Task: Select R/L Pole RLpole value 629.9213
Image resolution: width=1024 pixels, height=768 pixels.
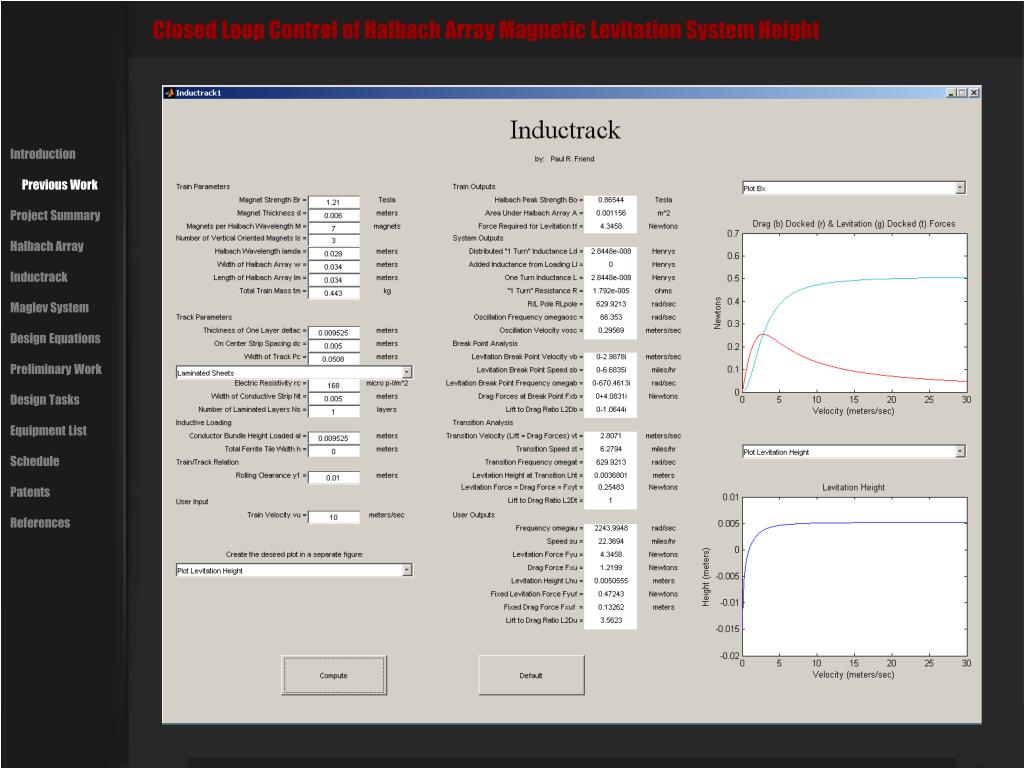Action: [611, 304]
